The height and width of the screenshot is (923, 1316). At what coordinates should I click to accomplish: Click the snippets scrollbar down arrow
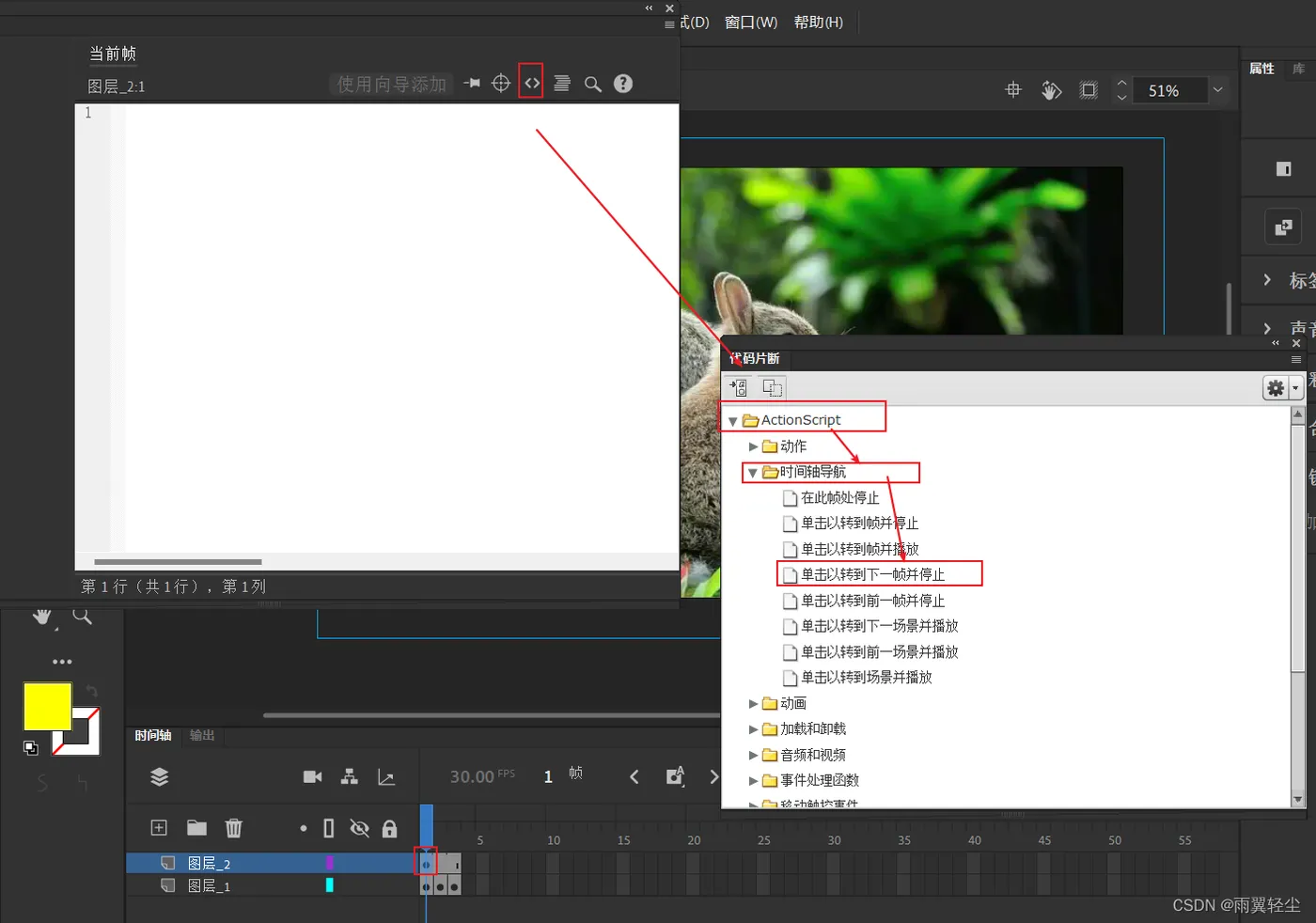pos(1298,800)
